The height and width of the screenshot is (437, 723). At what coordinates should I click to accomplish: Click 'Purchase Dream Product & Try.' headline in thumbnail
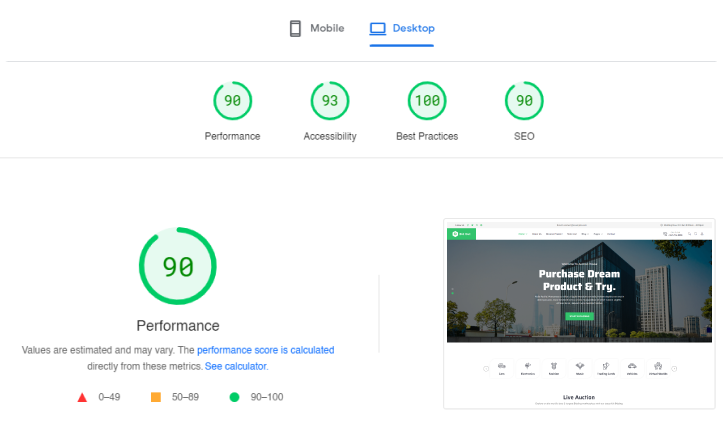[x=579, y=280]
